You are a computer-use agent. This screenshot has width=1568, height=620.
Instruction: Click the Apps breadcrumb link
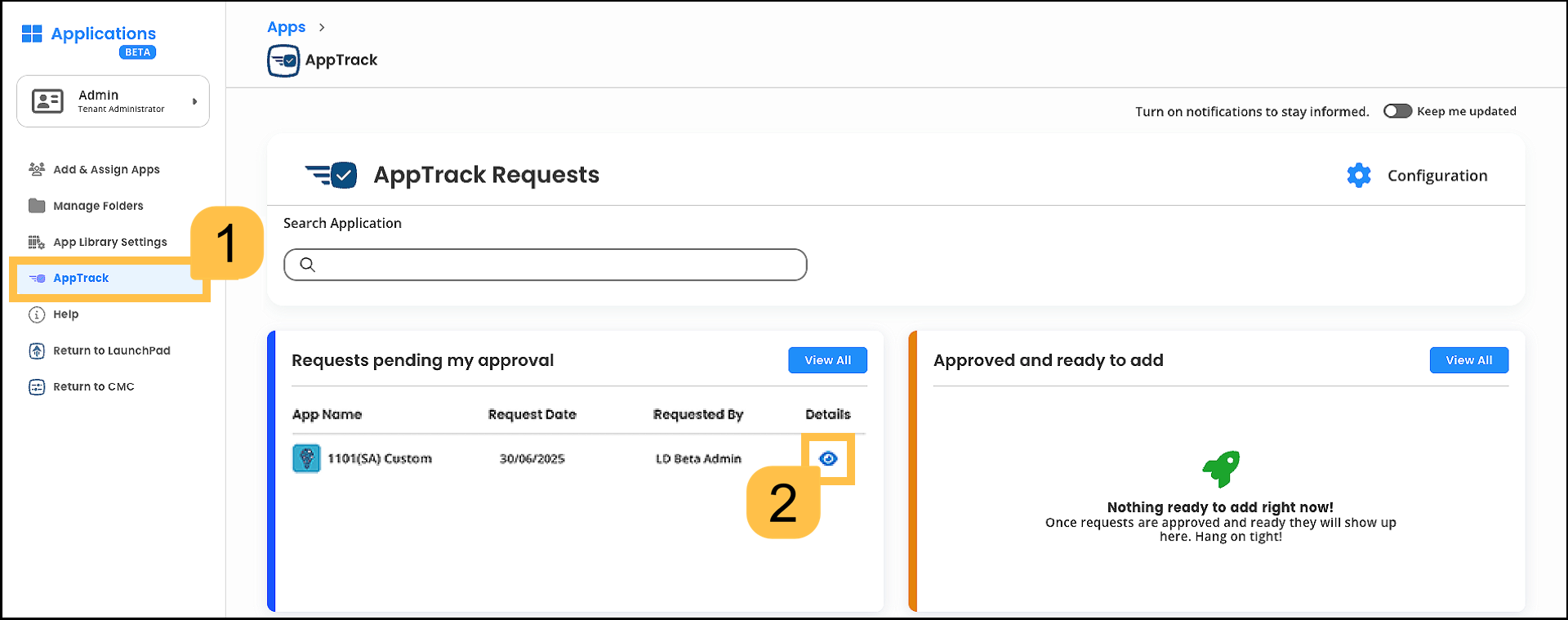tap(286, 27)
